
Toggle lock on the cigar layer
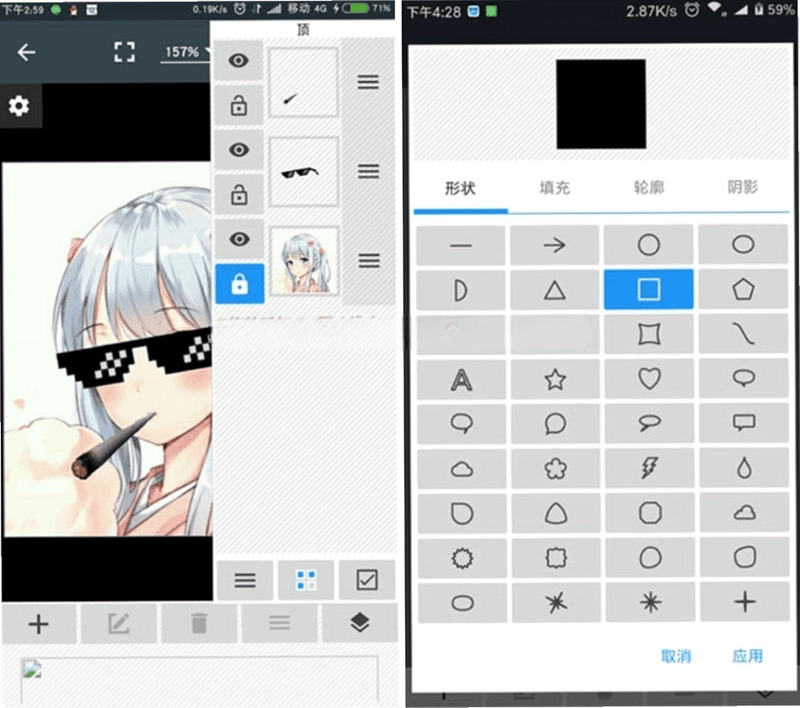pos(239,105)
